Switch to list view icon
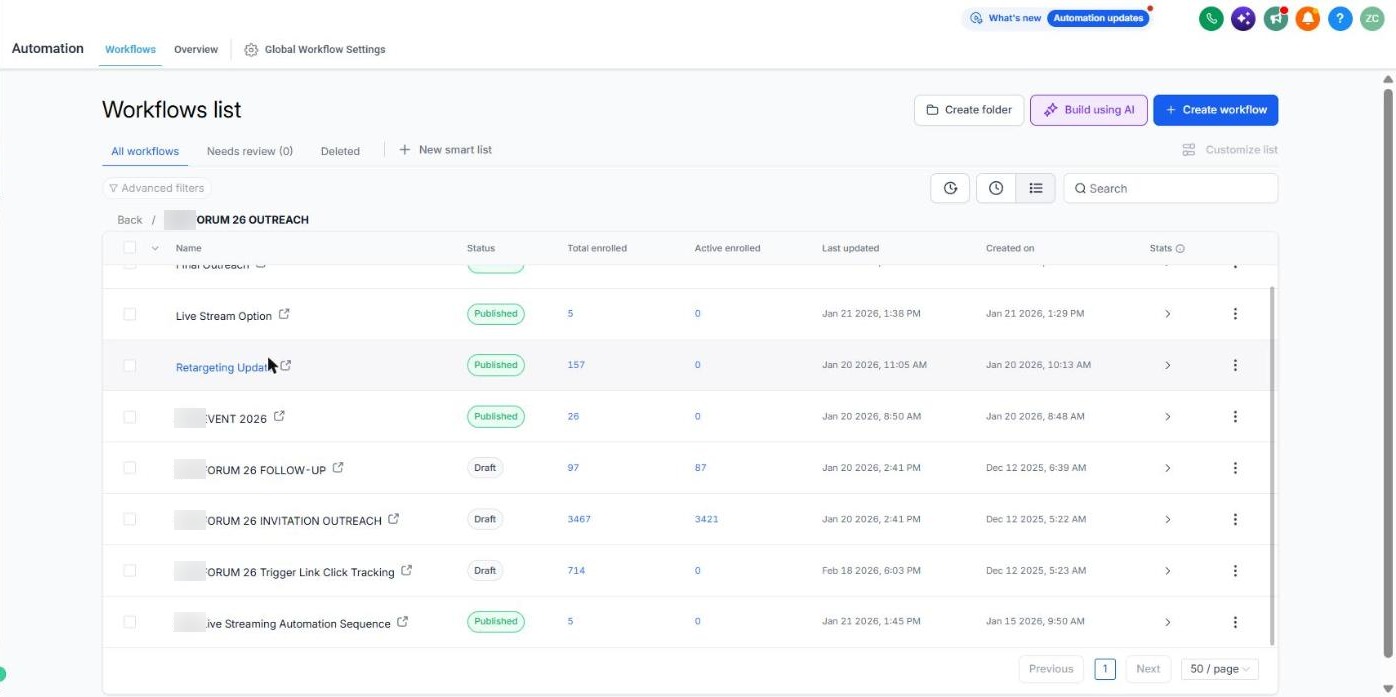 pyautogui.click(x=1036, y=188)
